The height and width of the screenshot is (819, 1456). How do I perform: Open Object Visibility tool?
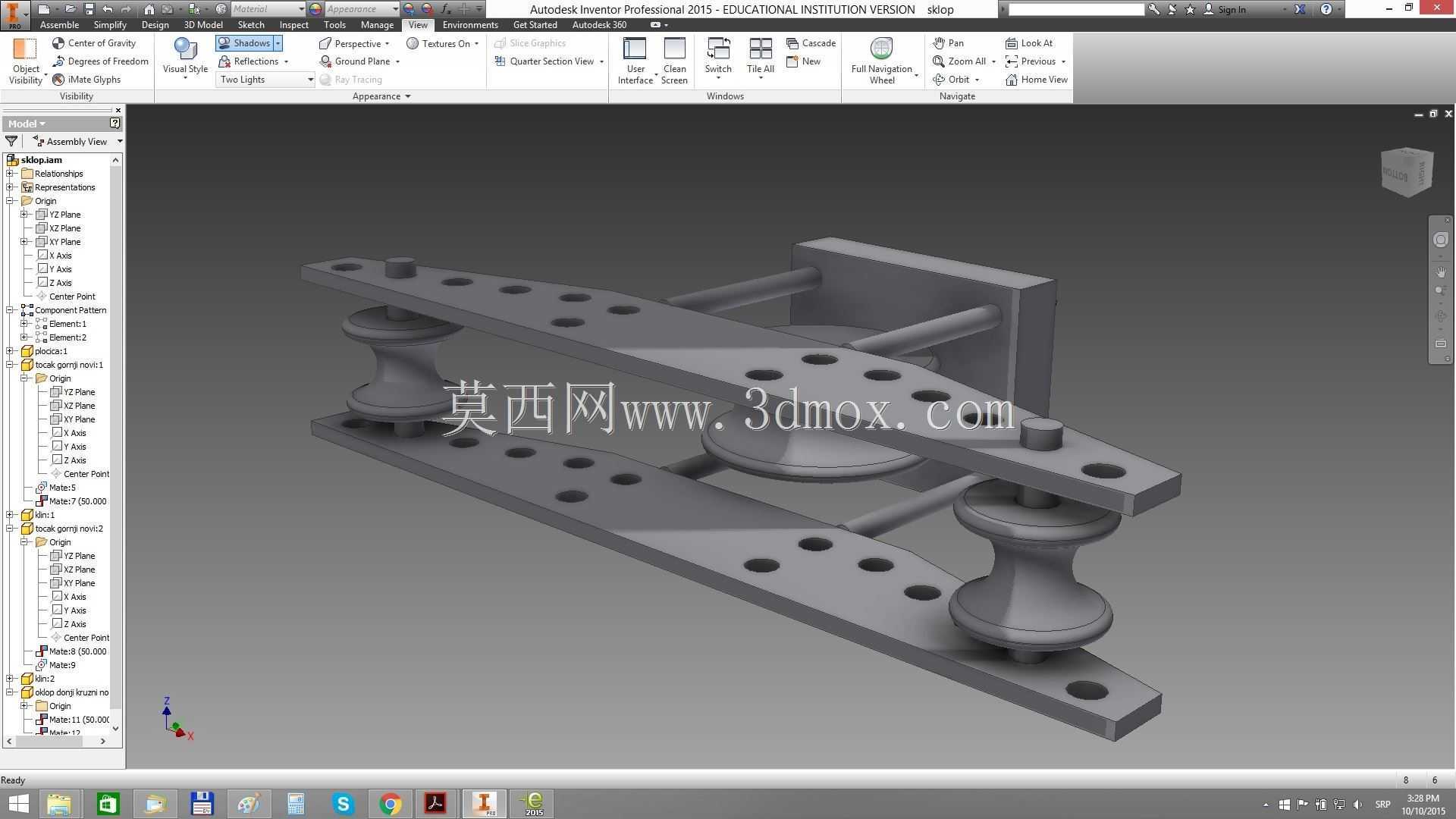(x=26, y=61)
